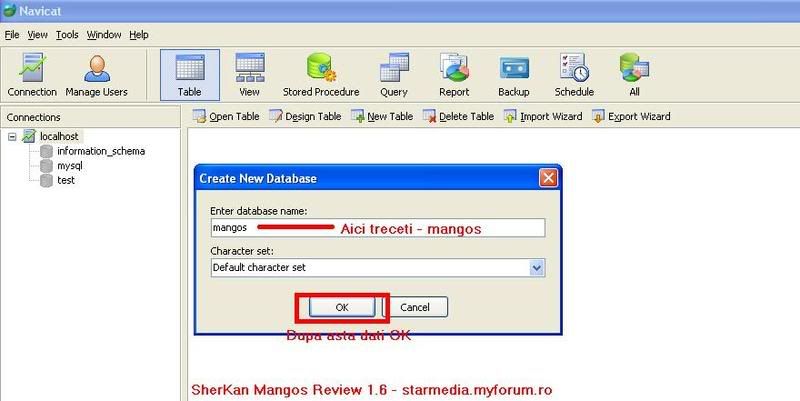The image size is (800, 401).
Task: Select the Table toolbar icon
Action: 189,75
